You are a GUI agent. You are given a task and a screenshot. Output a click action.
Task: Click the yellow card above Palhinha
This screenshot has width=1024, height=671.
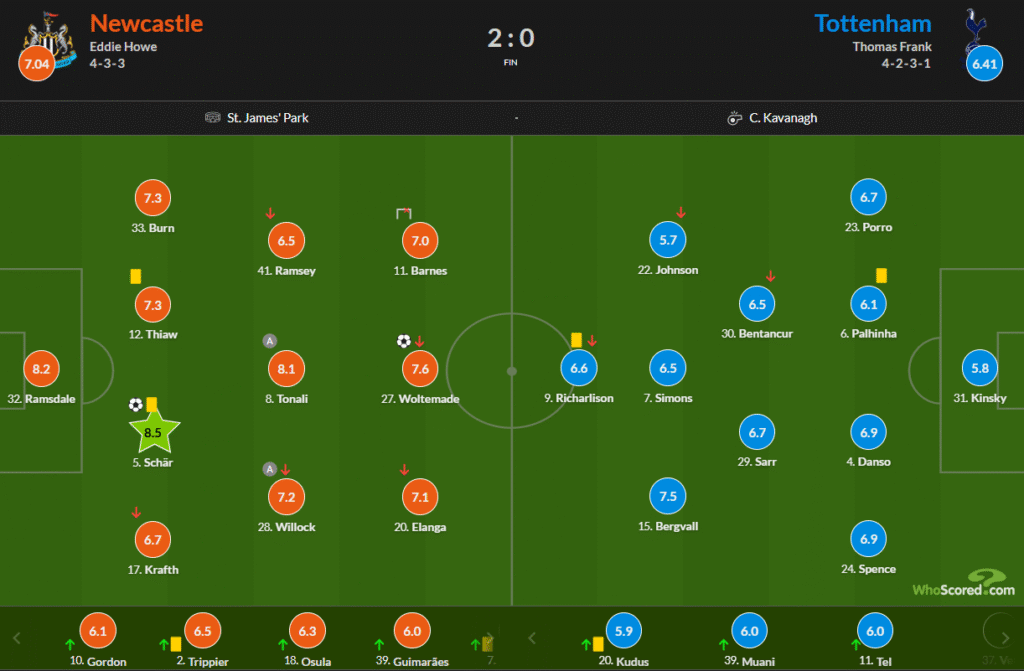pyautogui.click(x=882, y=275)
